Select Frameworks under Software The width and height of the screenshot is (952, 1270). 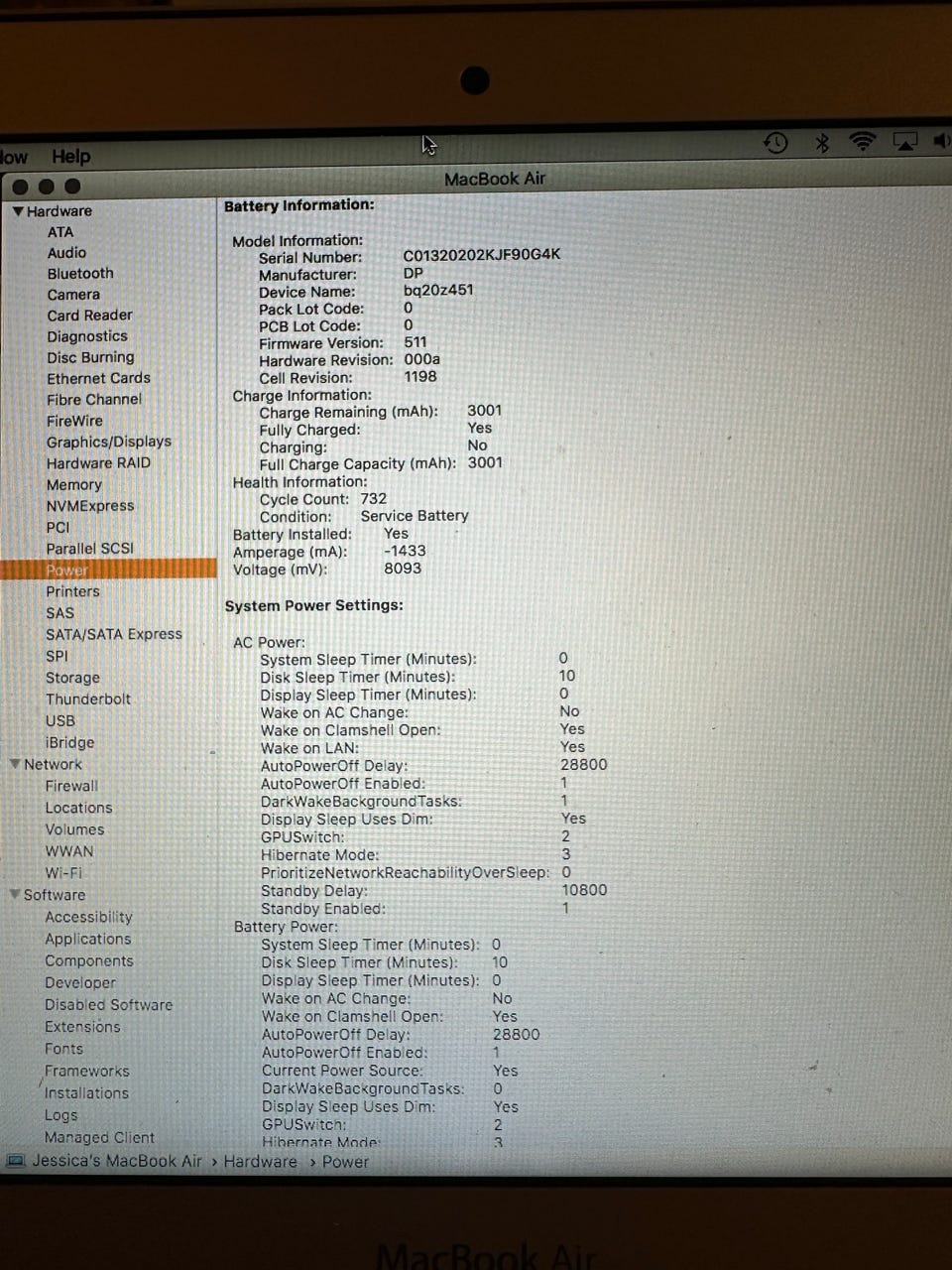click(87, 1071)
